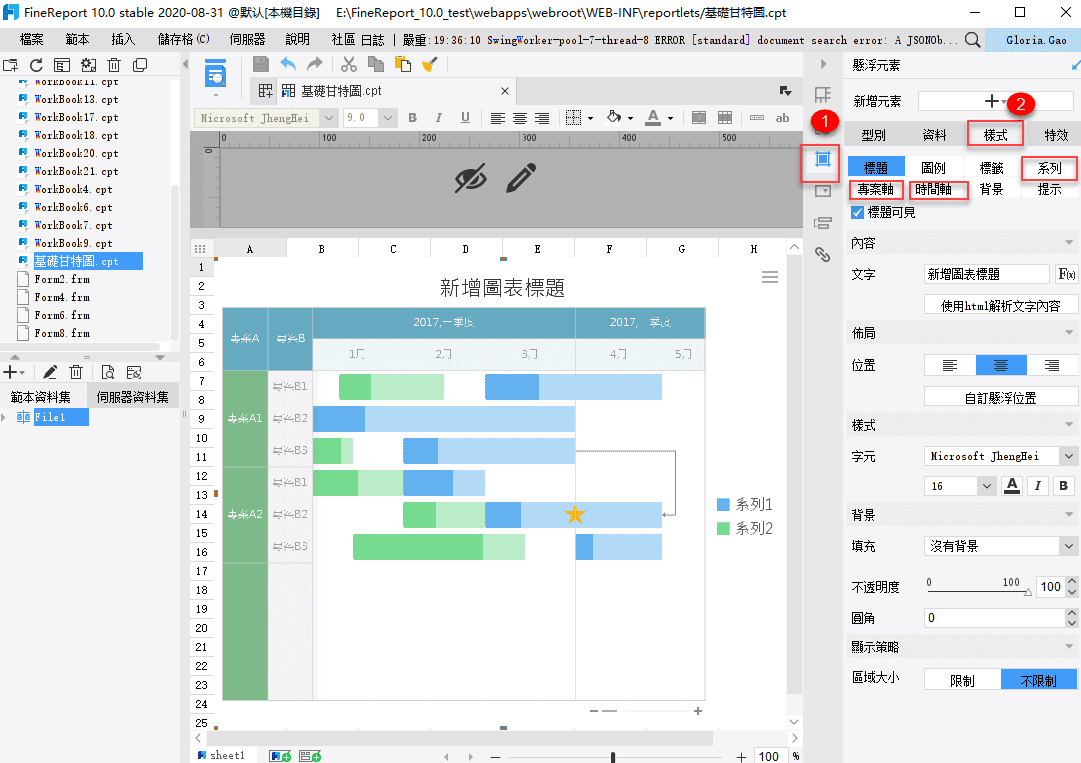This screenshot has height=763, width=1081.
Task: Edit the dataset with the pencil icon
Action: [x=50, y=373]
